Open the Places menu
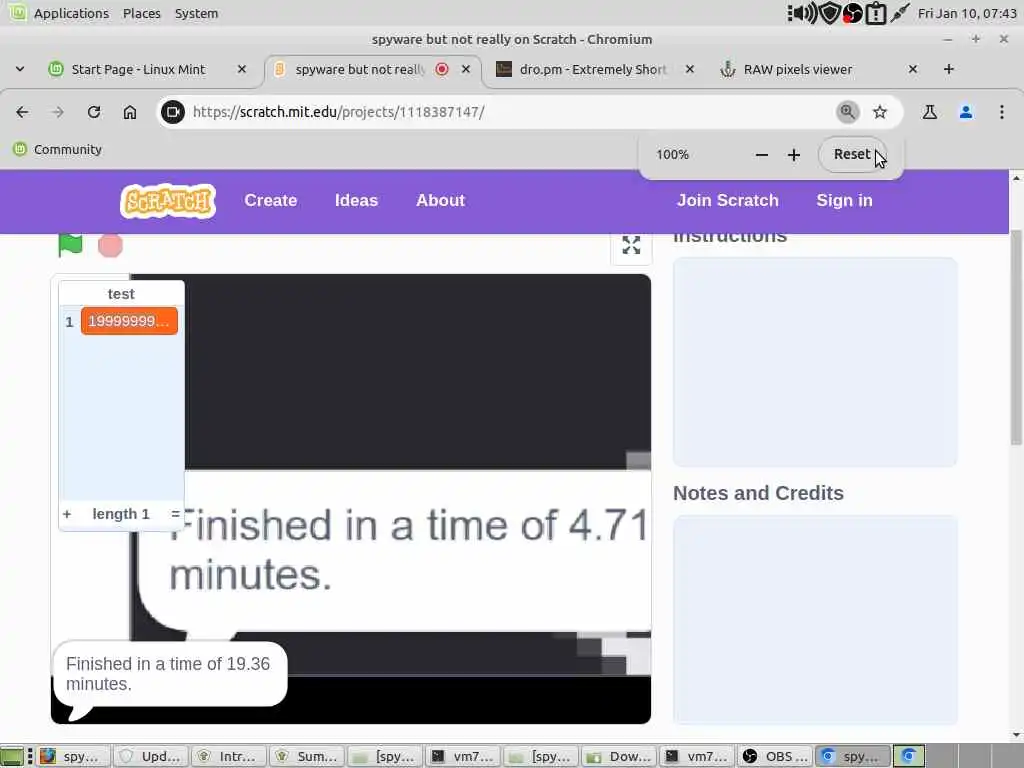Image resolution: width=1024 pixels, height=768 pixels. [142, 13]
